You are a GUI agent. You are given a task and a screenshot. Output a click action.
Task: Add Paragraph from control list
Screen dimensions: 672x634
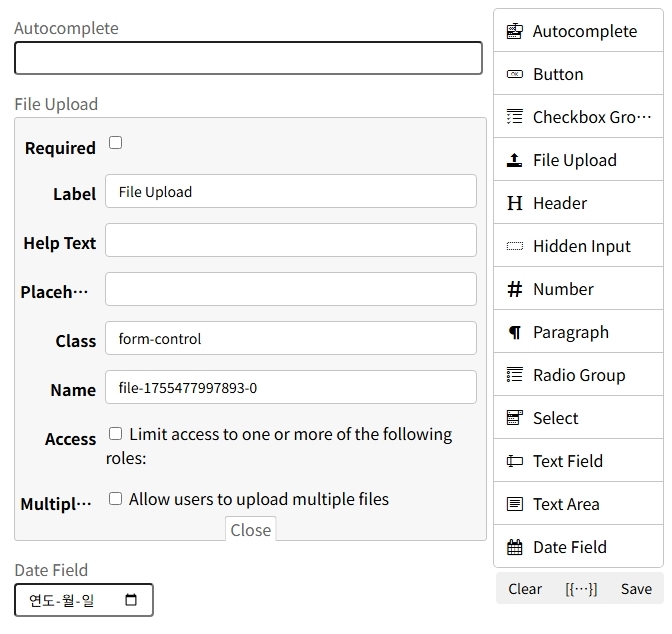[x=578, y=332]
